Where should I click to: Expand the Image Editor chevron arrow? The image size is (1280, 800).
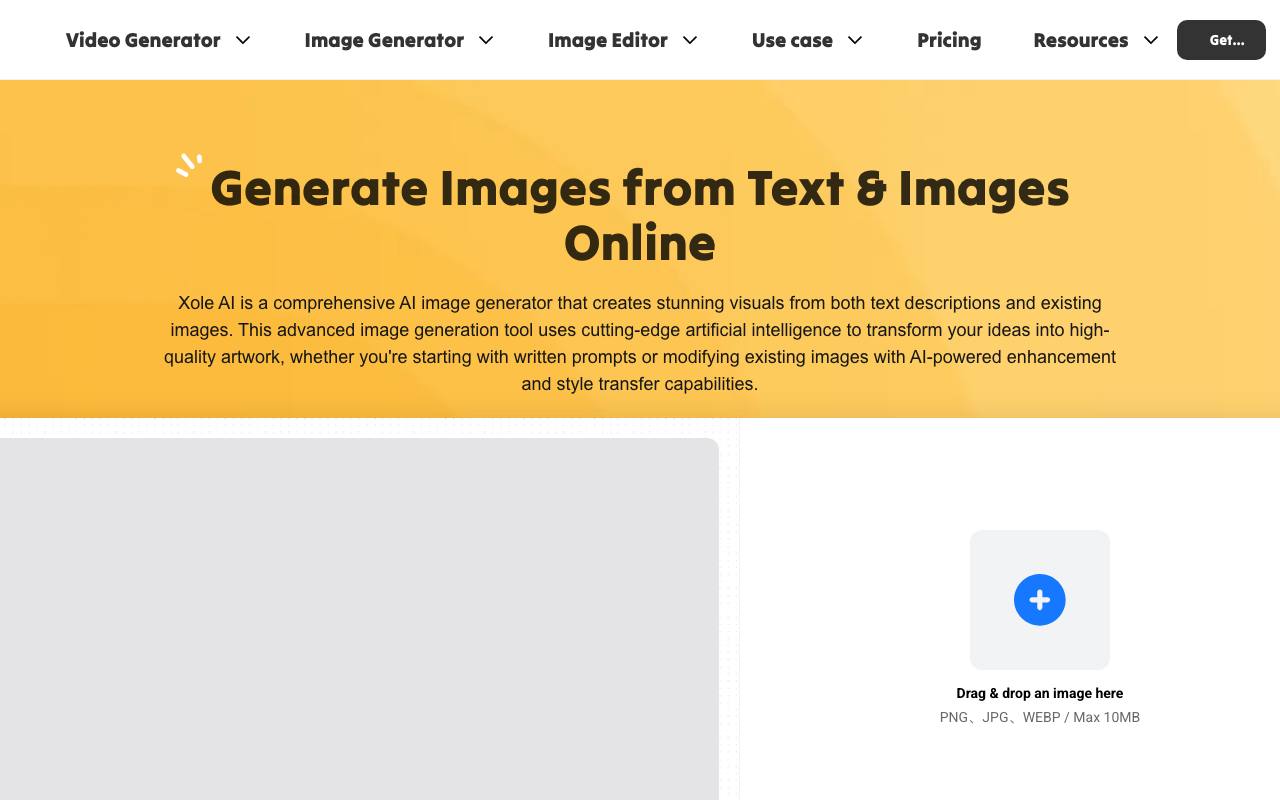coord(690,40)
